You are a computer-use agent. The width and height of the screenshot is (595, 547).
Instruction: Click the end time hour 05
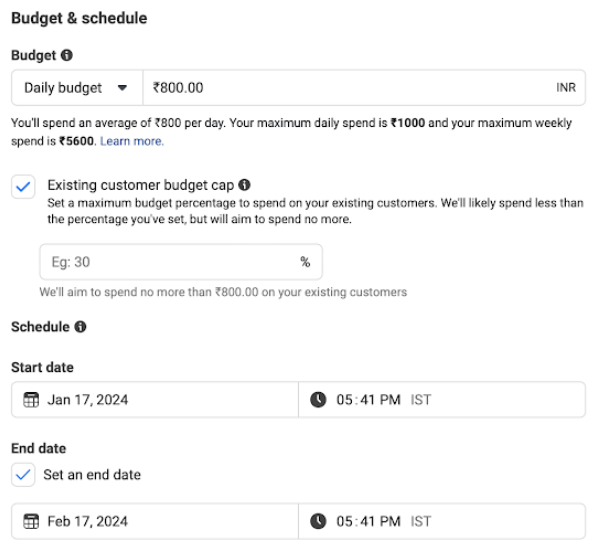344,521
